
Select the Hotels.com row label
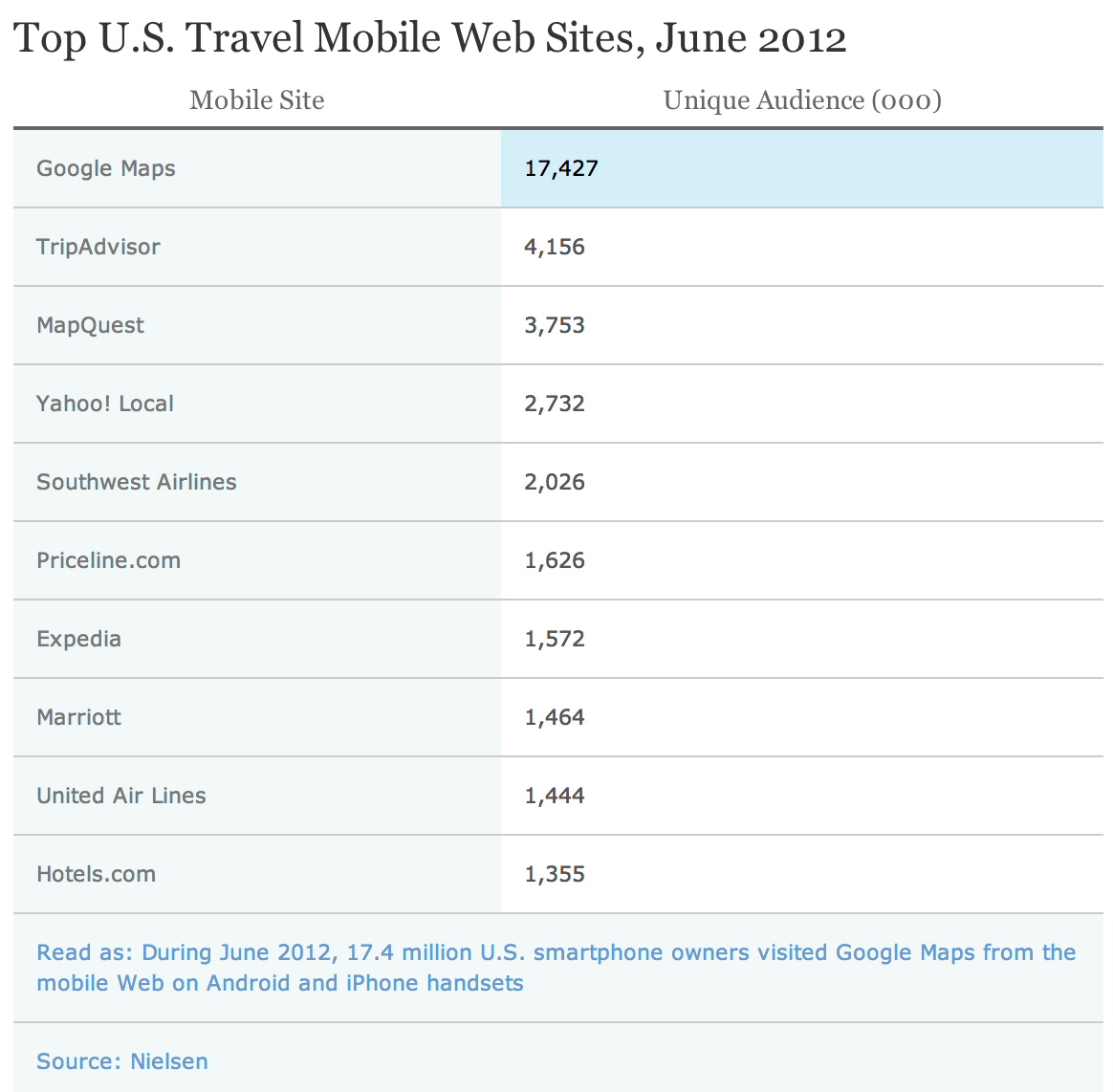tap(97, 875)
